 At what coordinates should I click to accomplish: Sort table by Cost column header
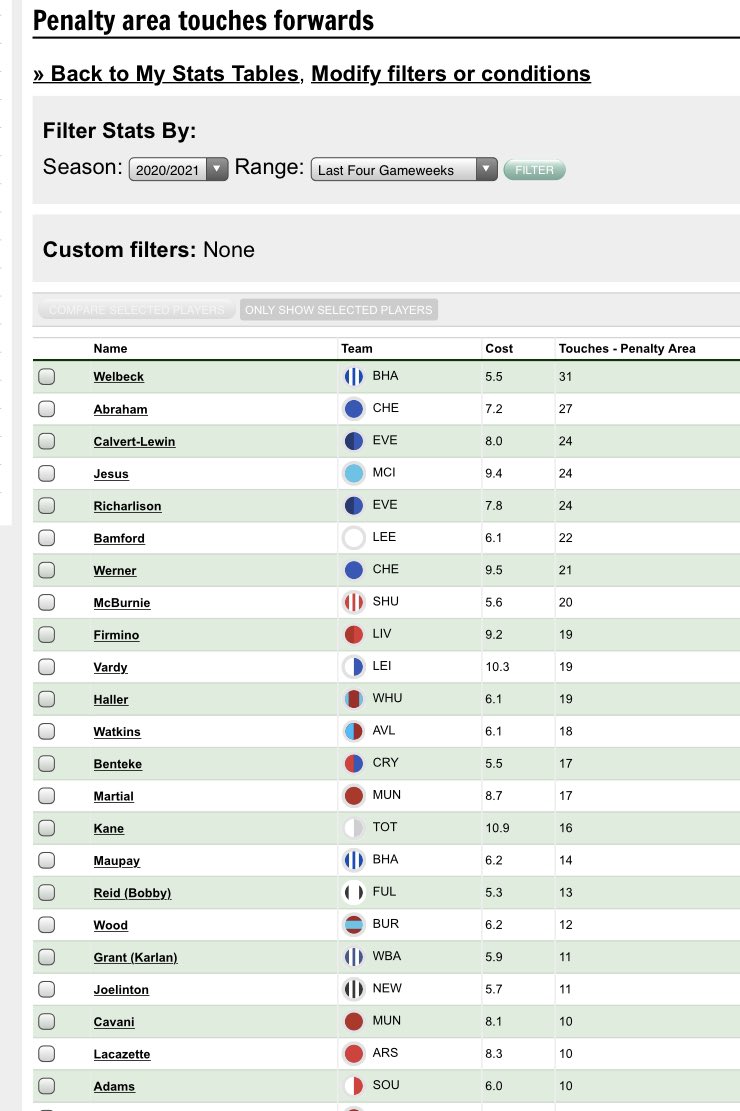499,349
